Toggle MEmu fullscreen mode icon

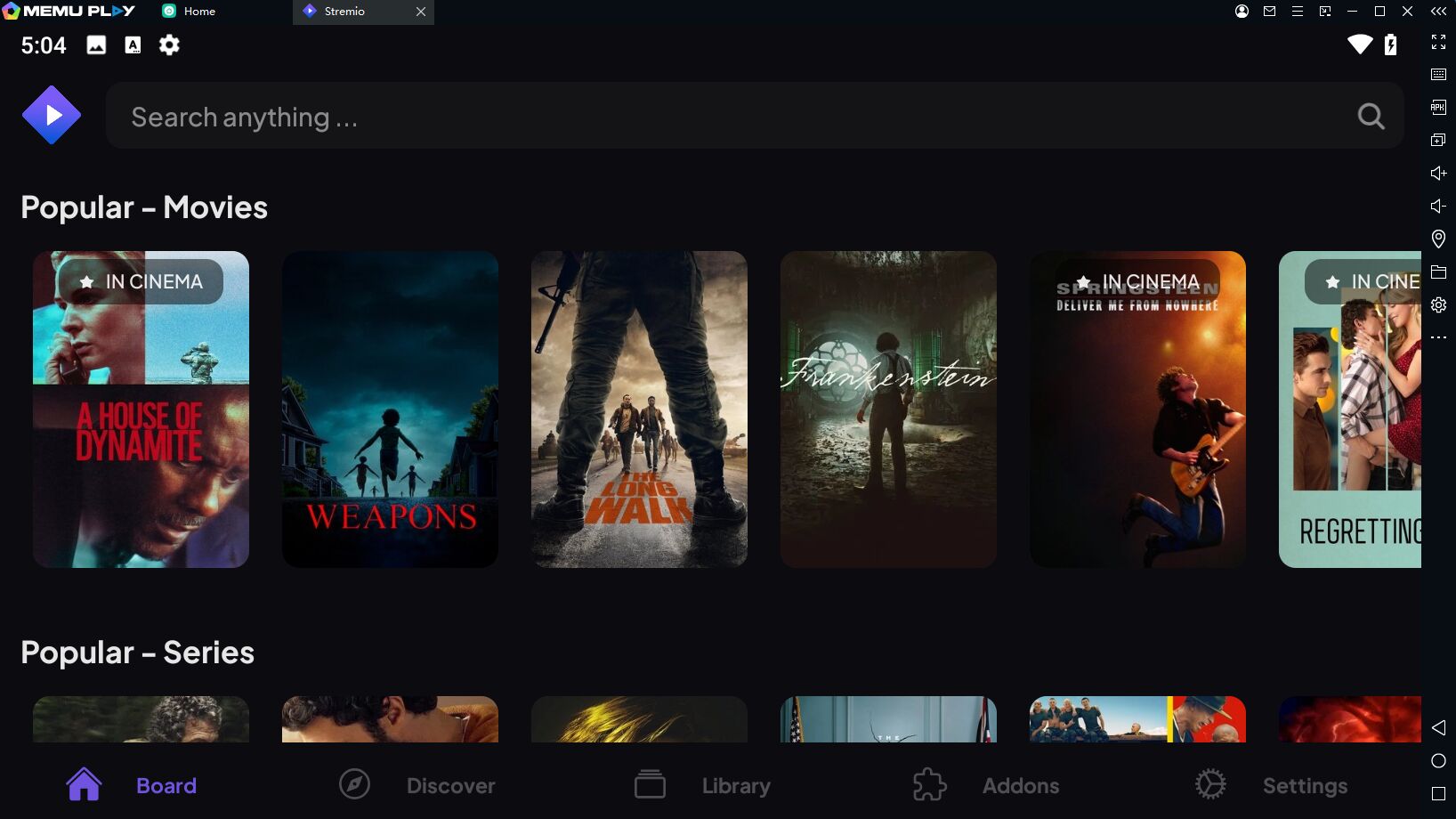point(1438,42)
